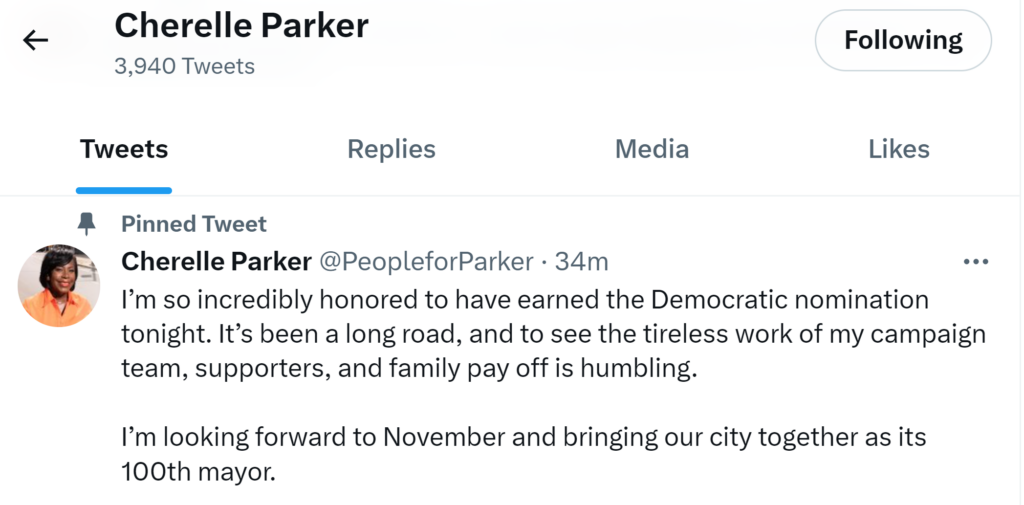Switch to the Replies tab
Image resolution: width=1024 pixels, height=505 pixels.
coord(391,150)
